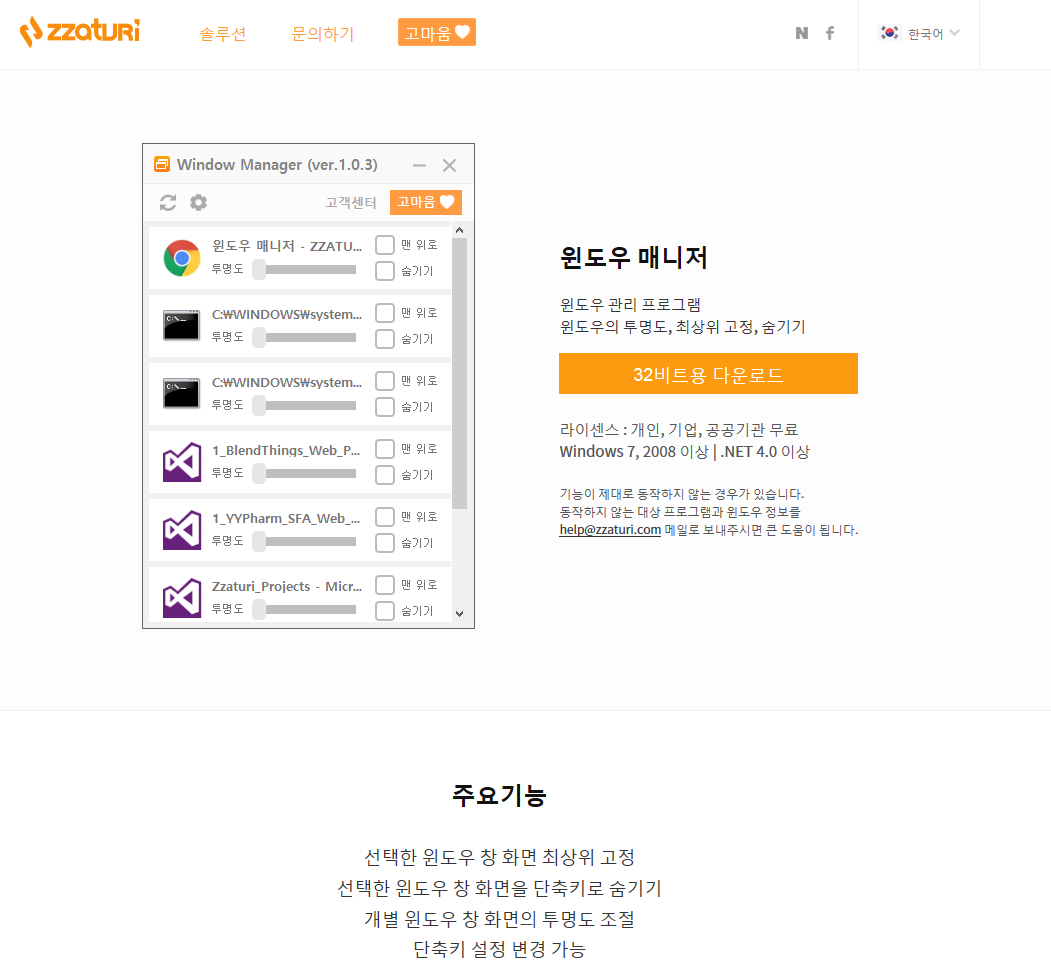1051x973 pixels.
Task: Click the 주요기능 heading
Action: [499, 795]
